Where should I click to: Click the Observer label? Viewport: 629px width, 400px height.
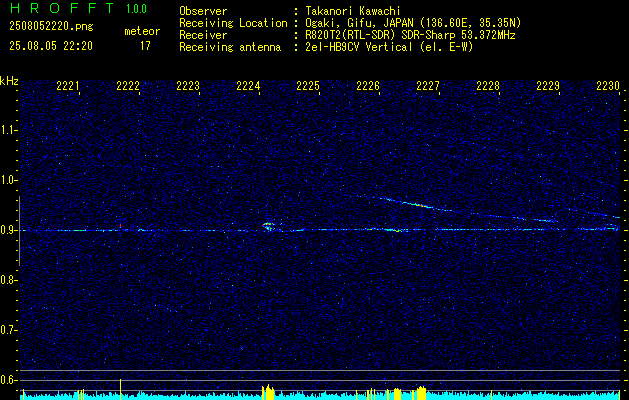pyautogui.click(x=203, y=11)
